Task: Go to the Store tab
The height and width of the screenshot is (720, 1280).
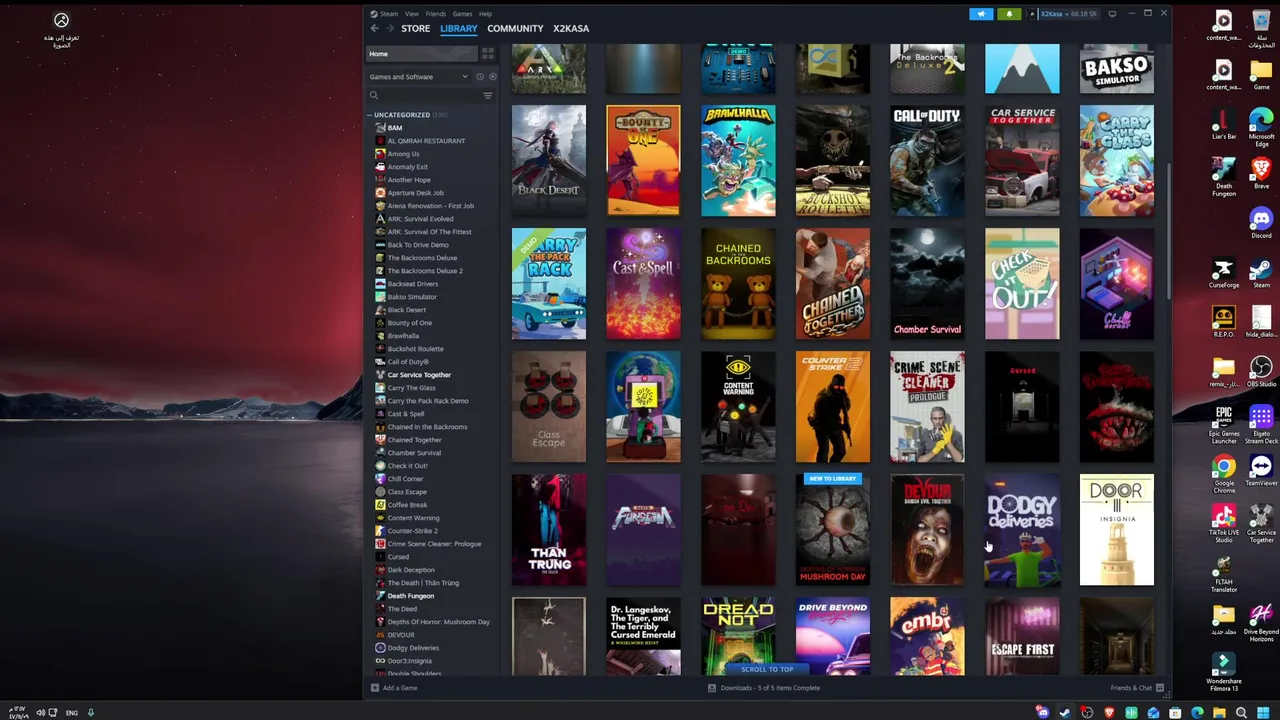Action: (x=416, y=29)
